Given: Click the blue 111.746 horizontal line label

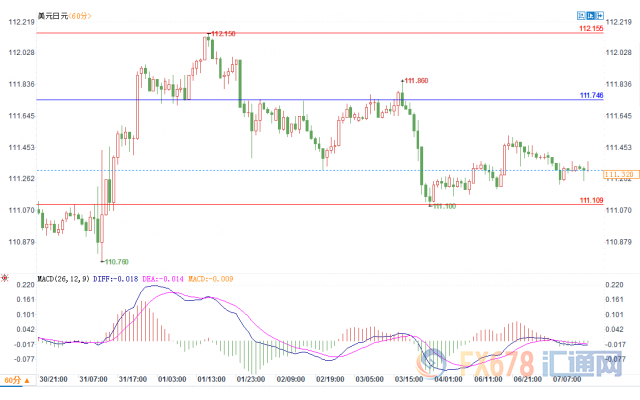Looking at the screenshot, I should 590,94.
